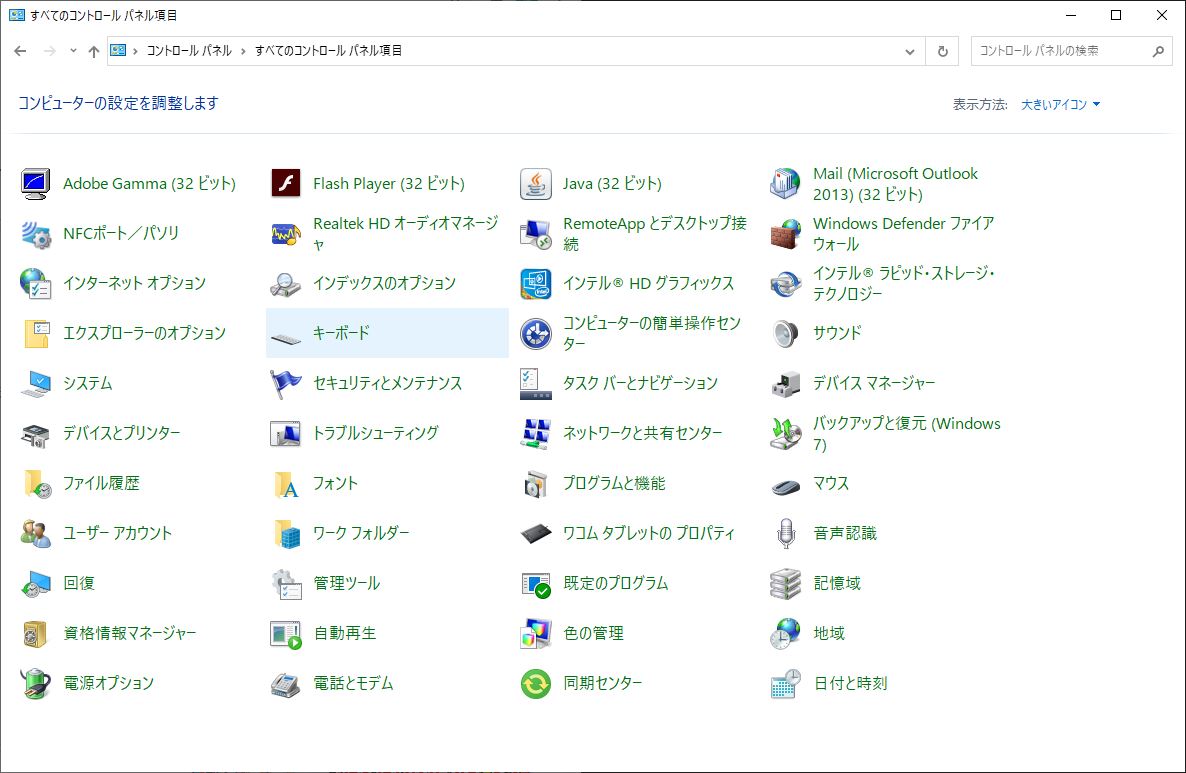Expand chevron before コントロール パネル breadcrumb
This screenshot has height=773, width=1186.
pos(135,51)
